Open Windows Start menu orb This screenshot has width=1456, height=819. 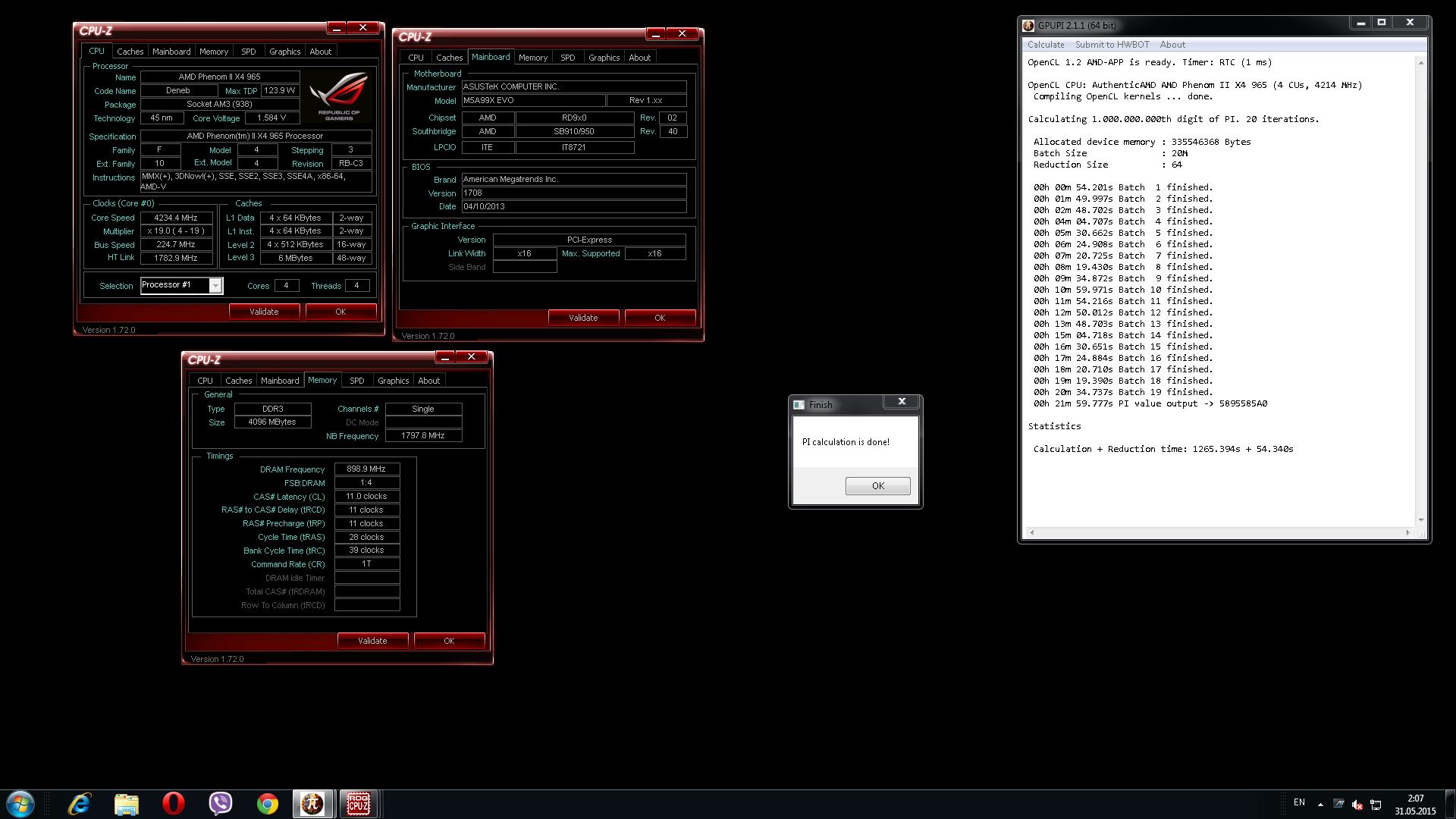pos(20,804)
